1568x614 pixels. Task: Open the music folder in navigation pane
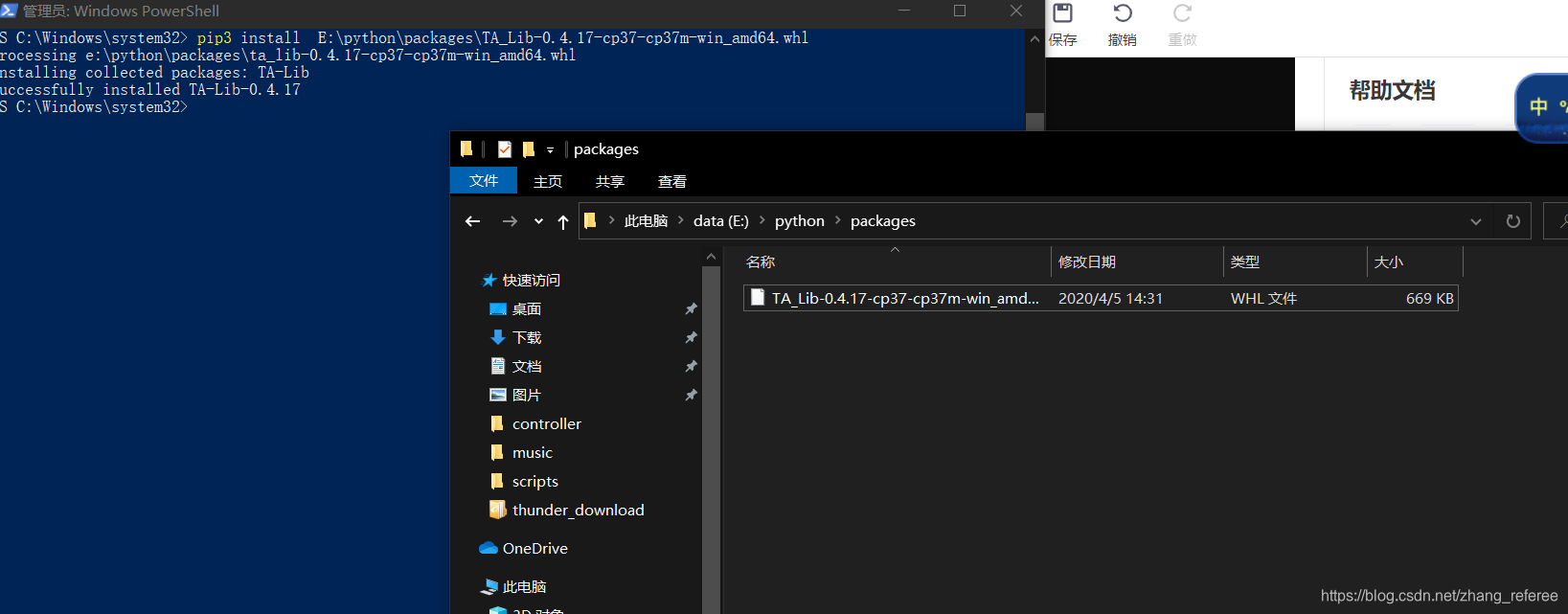click(x=533, y=453)
